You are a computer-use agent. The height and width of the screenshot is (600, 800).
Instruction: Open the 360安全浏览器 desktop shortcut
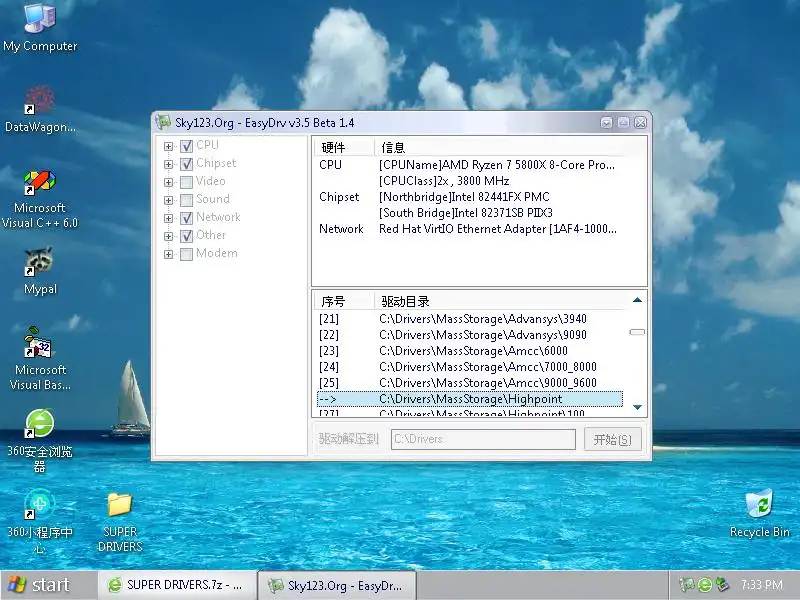point(40,440)
